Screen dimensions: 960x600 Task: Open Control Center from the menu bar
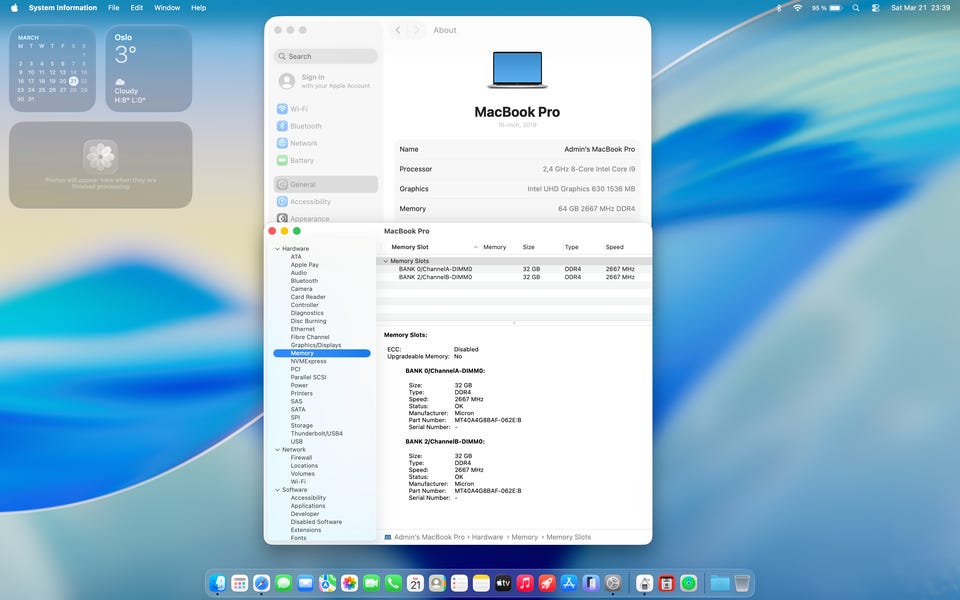[875, 8]
